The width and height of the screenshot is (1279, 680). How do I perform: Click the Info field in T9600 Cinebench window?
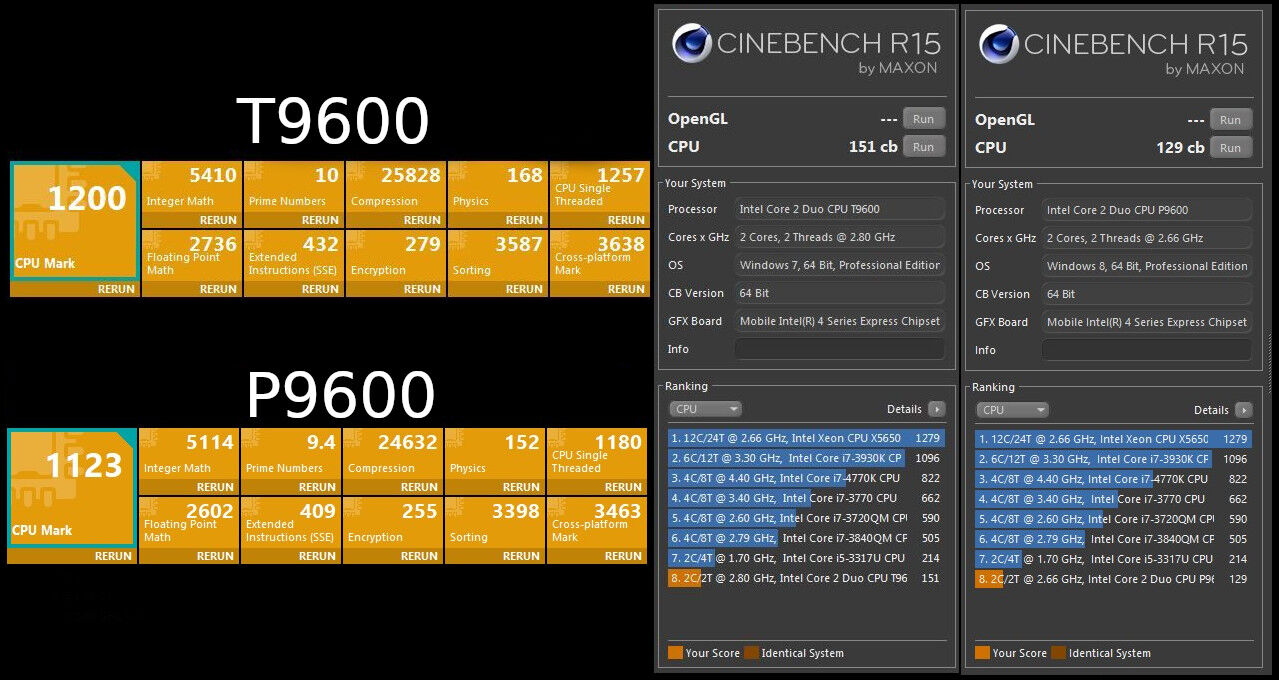839,349
